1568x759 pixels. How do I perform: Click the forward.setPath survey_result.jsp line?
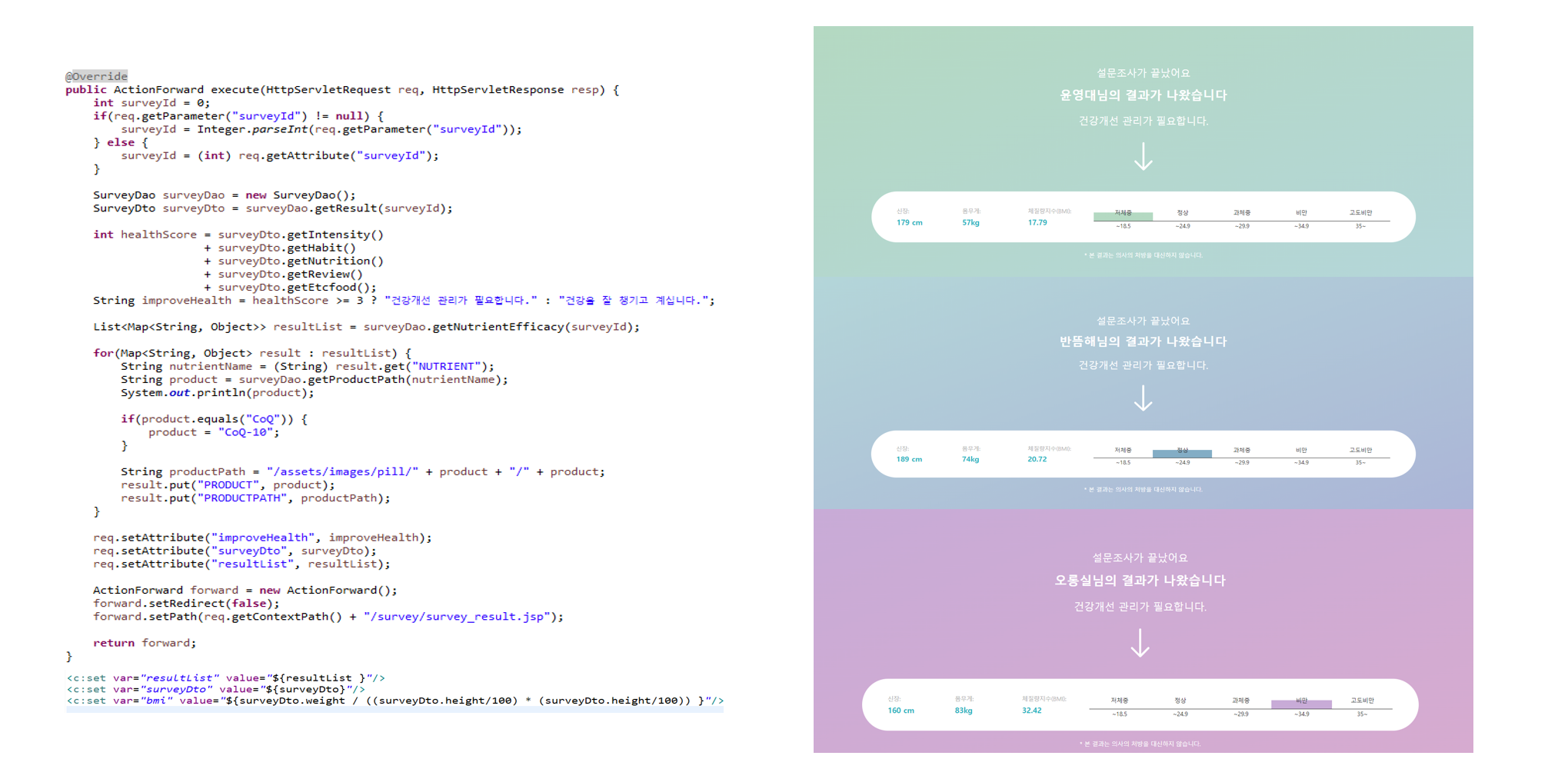[328, 617]
